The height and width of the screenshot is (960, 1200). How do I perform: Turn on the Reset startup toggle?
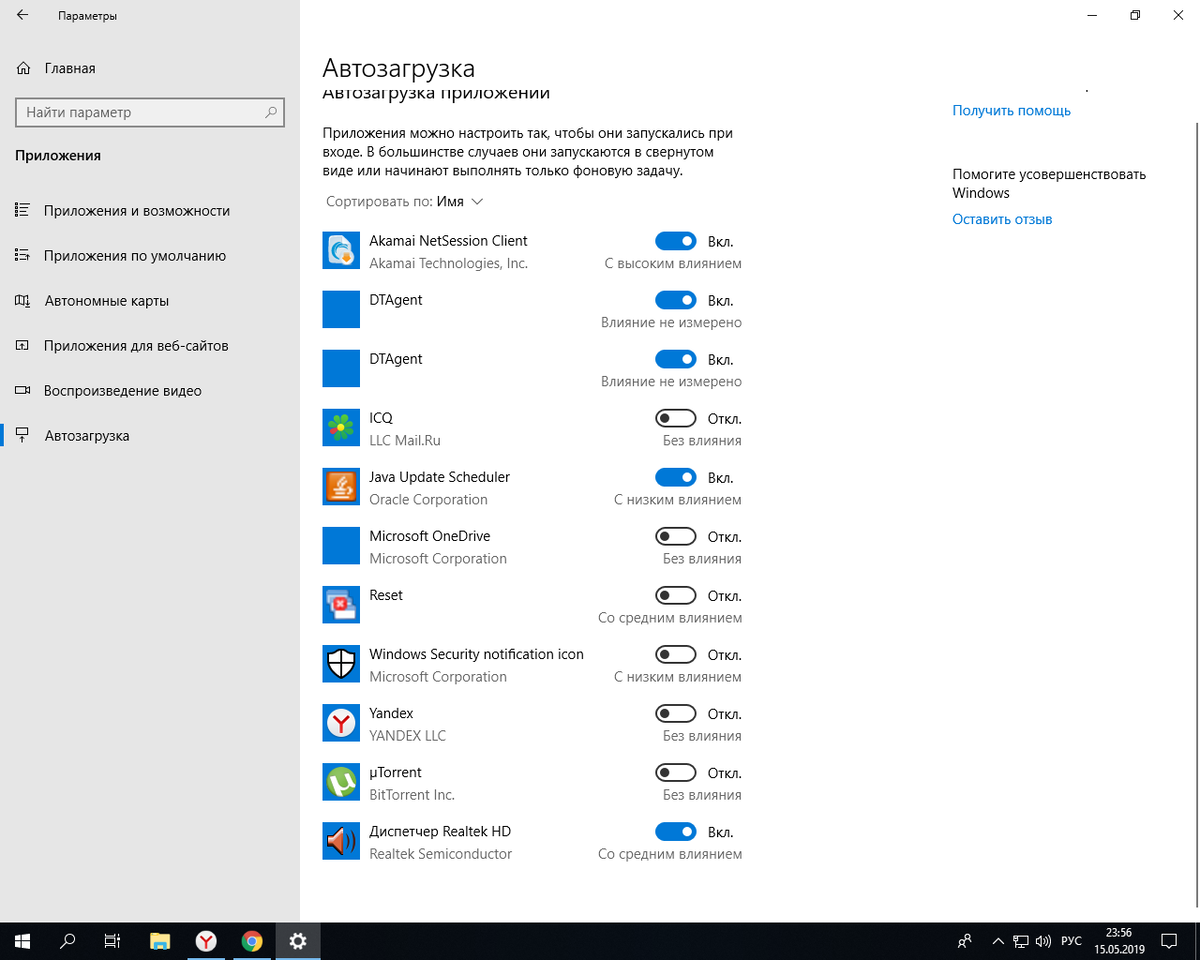coord(676,595)
